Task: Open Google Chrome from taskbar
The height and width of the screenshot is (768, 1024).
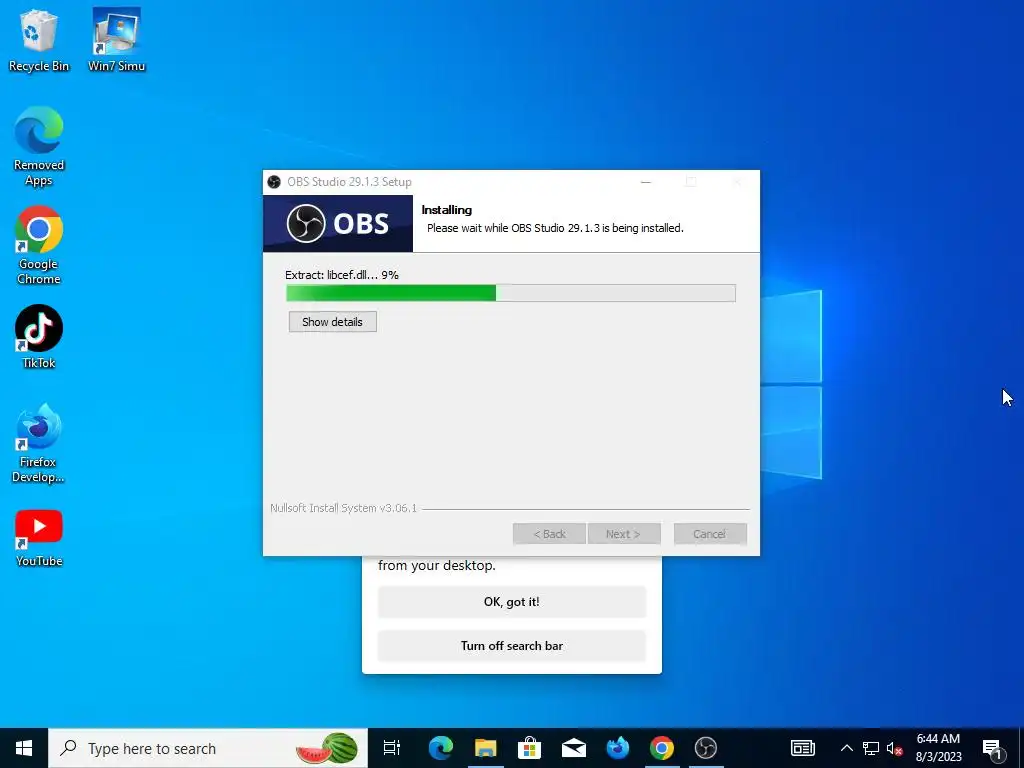Action: click(x=662, y=748)
